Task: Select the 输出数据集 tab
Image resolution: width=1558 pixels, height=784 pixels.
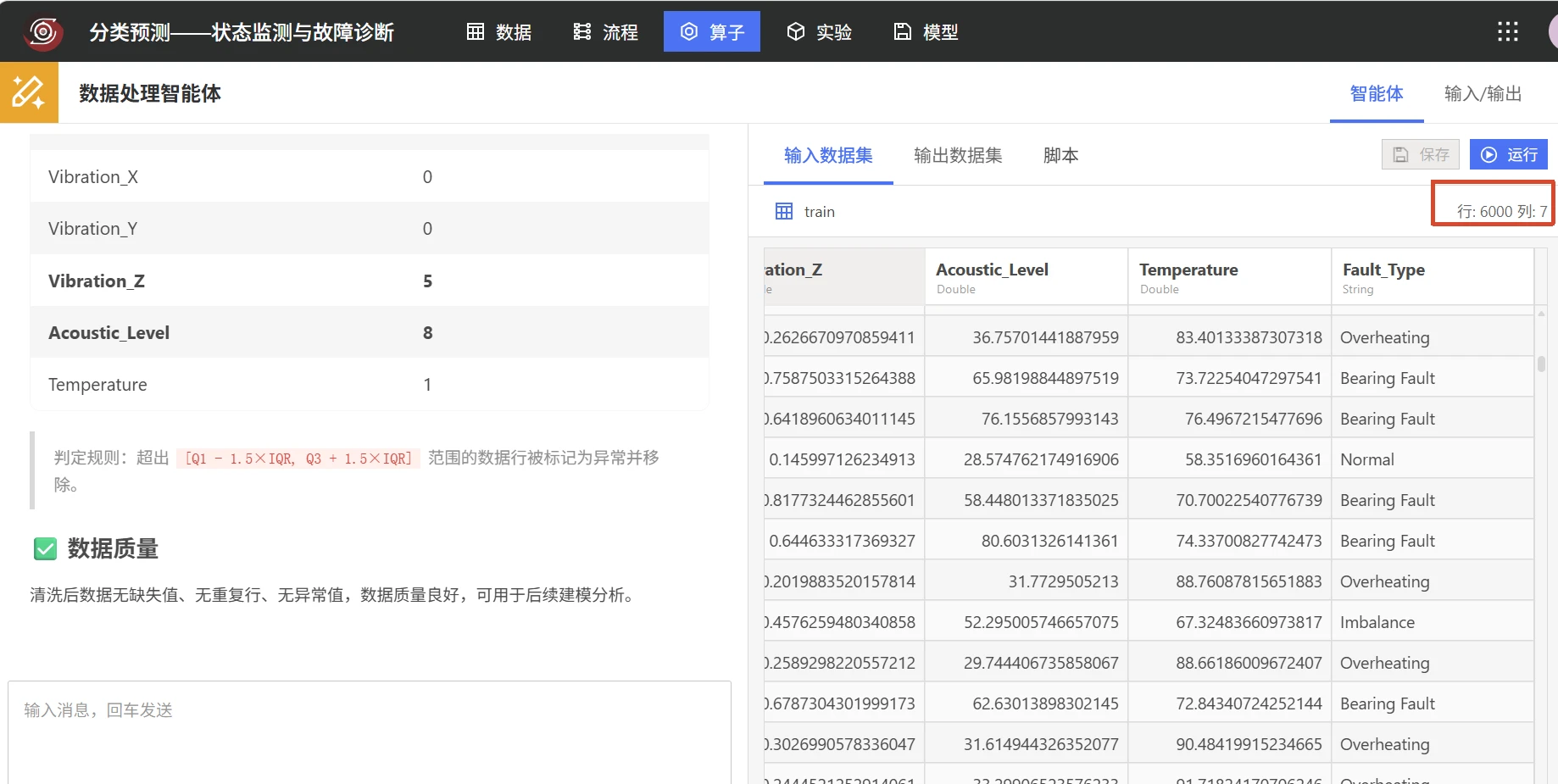Action: (x=958, y=155)
